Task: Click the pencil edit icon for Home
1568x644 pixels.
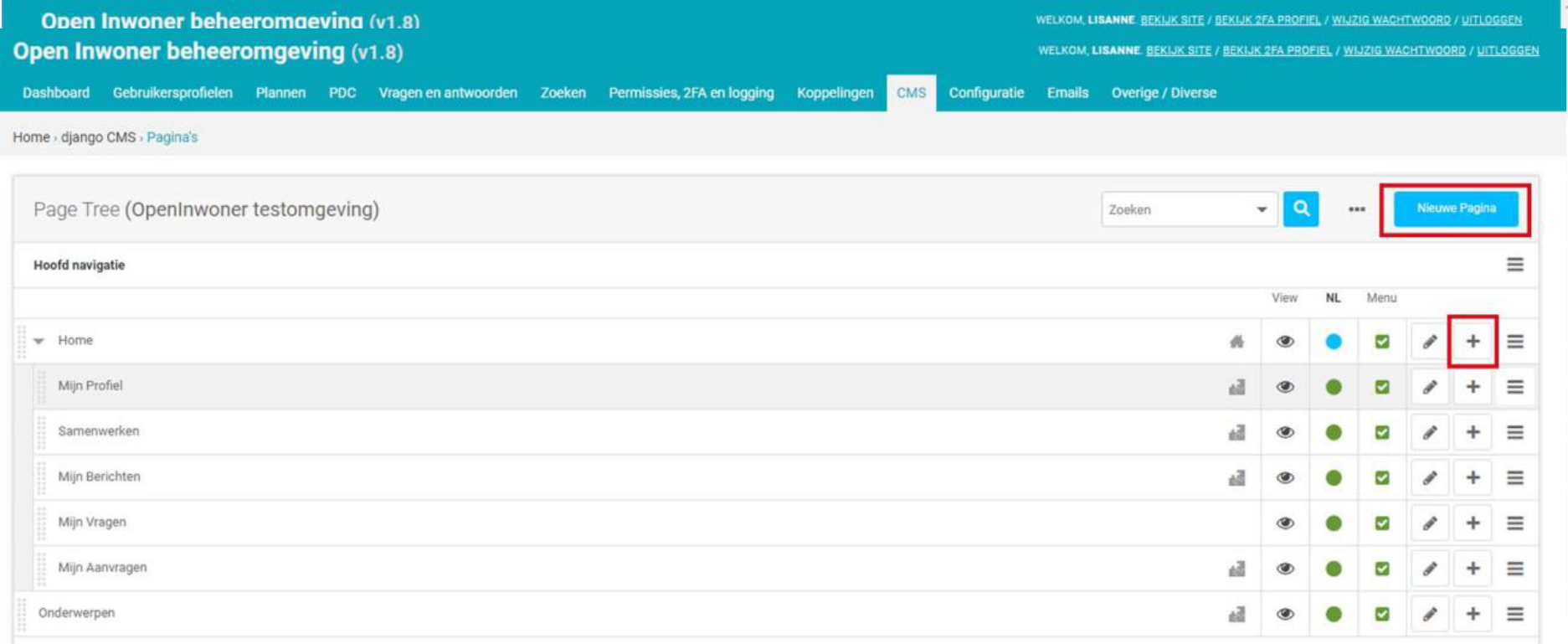Action: [1430, 342]
